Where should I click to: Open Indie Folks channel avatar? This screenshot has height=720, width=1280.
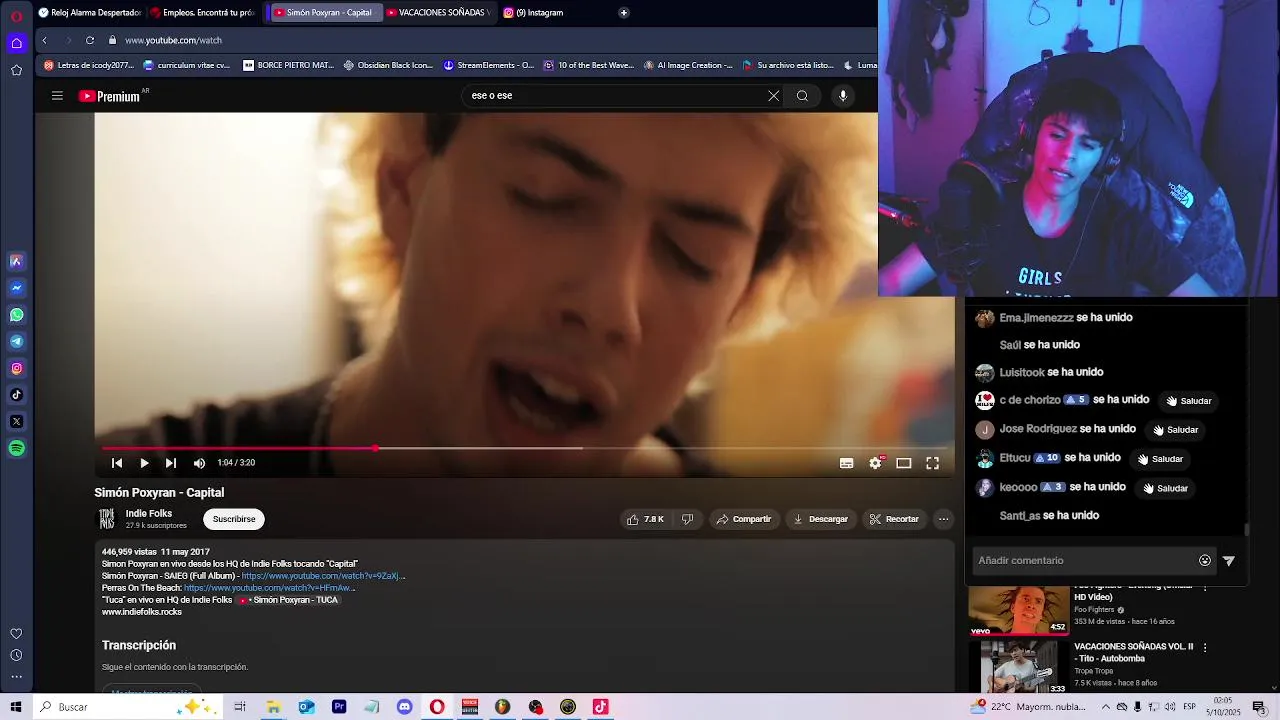pos(106,519)
